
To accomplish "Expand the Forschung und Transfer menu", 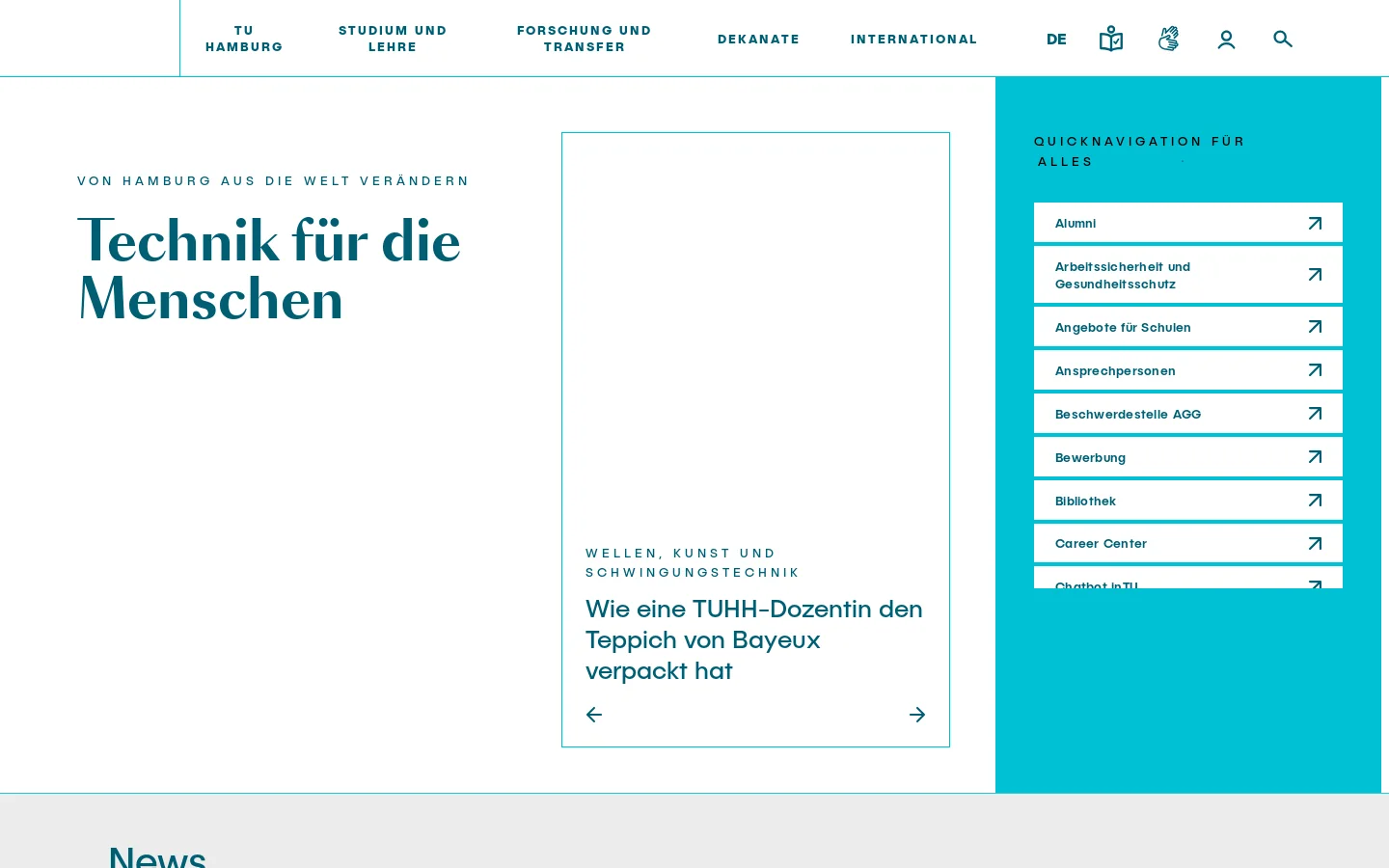I will [x=585, y=39].
